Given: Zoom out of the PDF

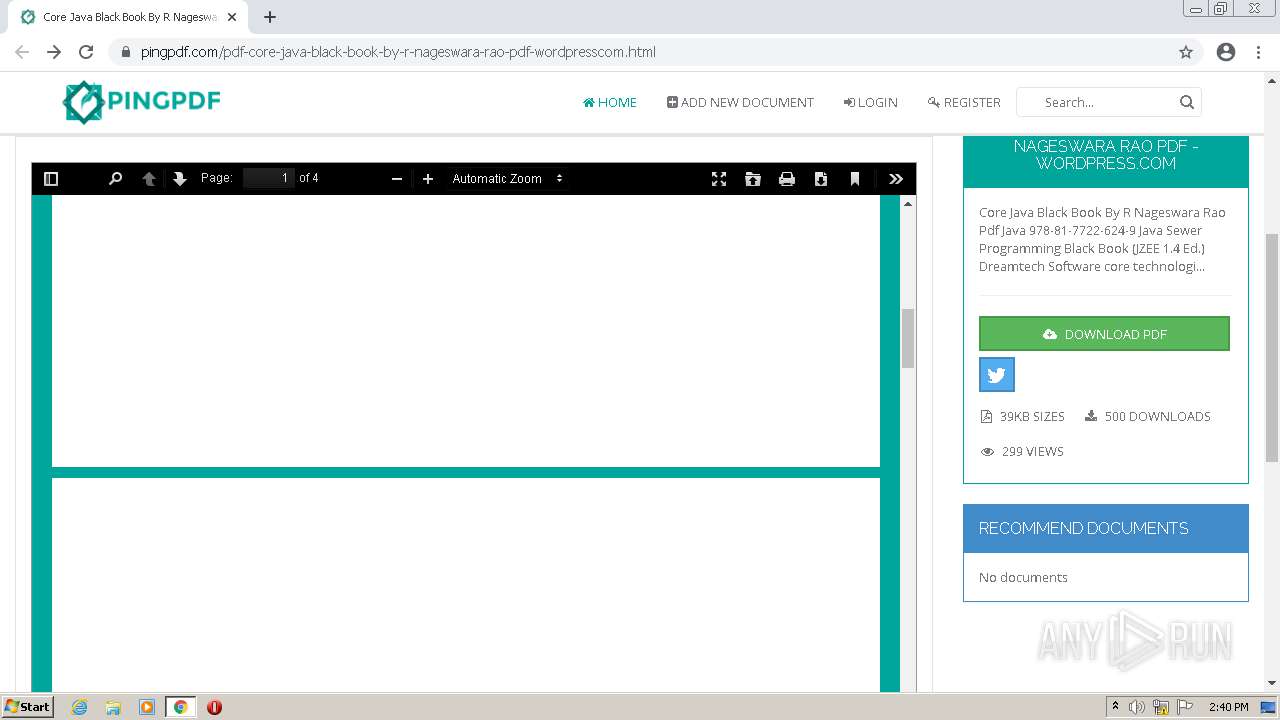Looking at the screenshot, I should pos(397,179).
